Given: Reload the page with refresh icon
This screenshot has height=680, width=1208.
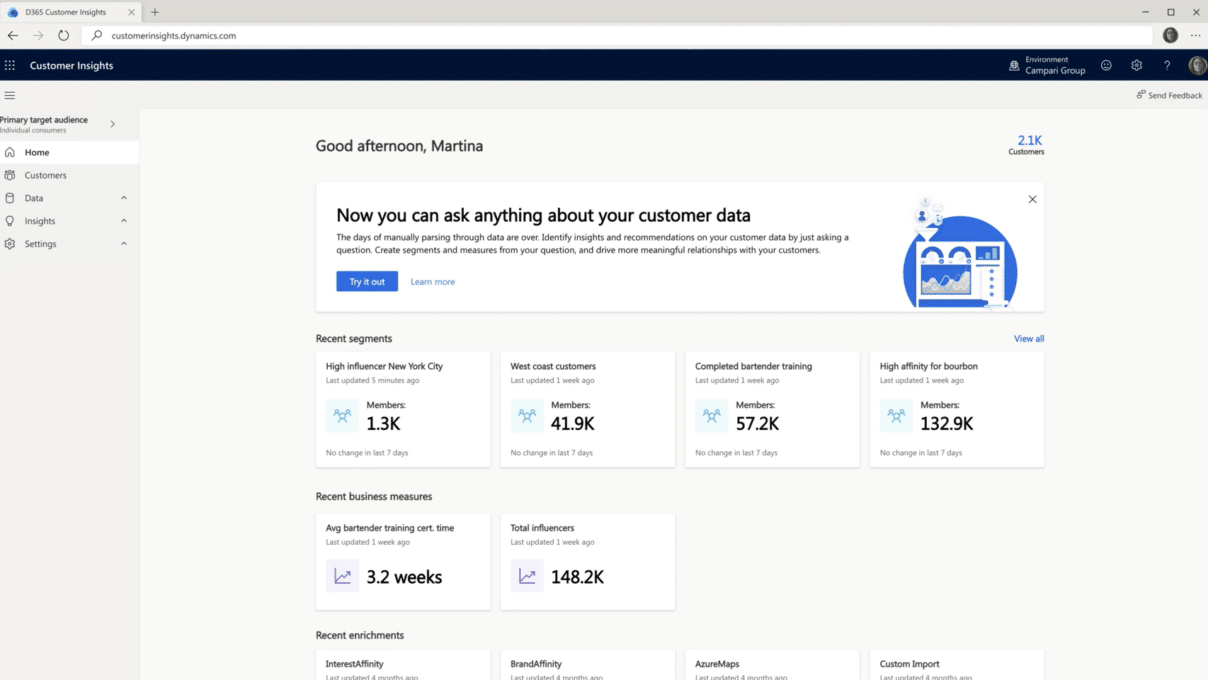Looking at the screenshot, I should (x=63, y=35).
